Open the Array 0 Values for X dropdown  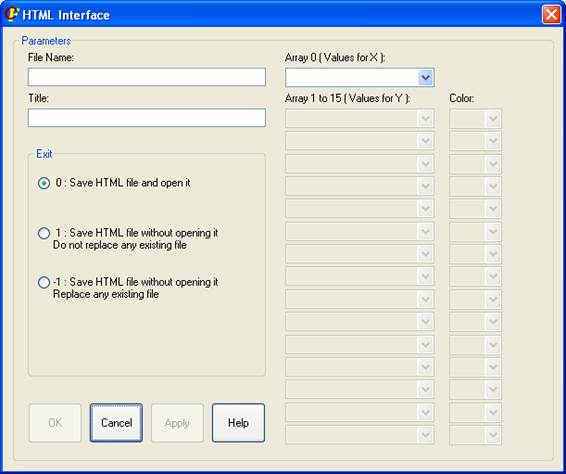426,78
